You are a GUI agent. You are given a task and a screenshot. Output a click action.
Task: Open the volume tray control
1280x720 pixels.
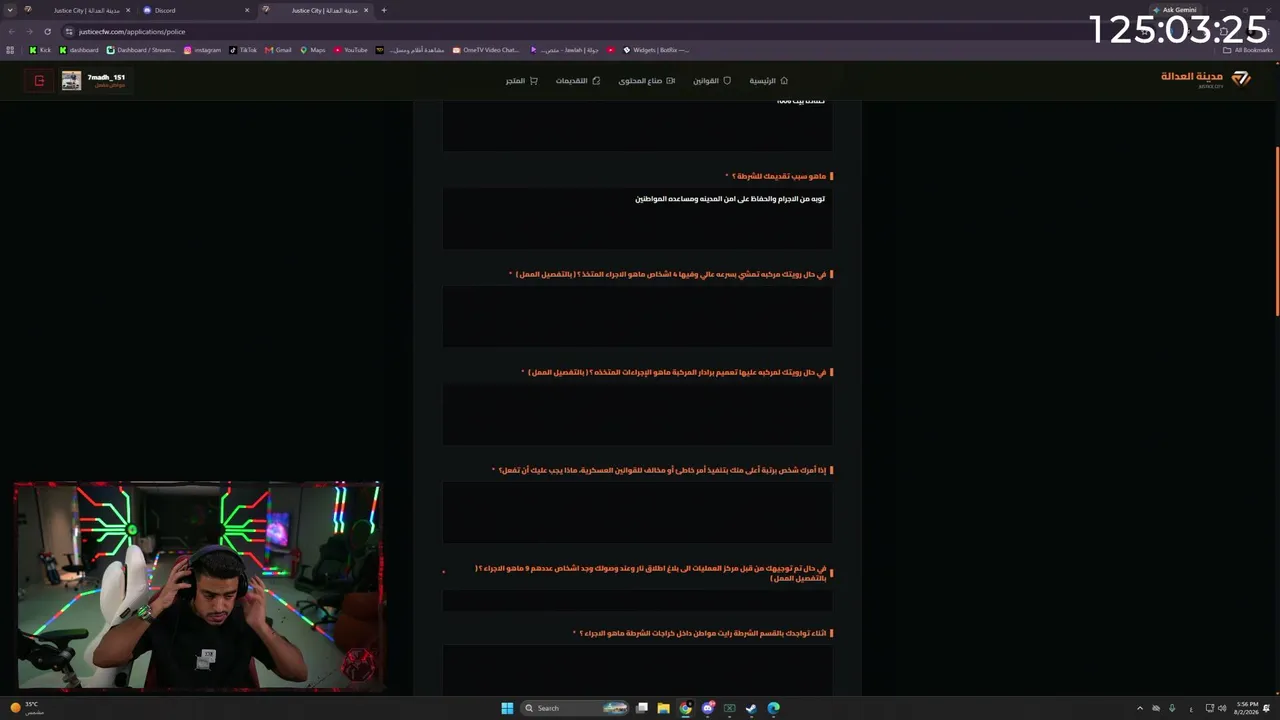(1222, 708)
